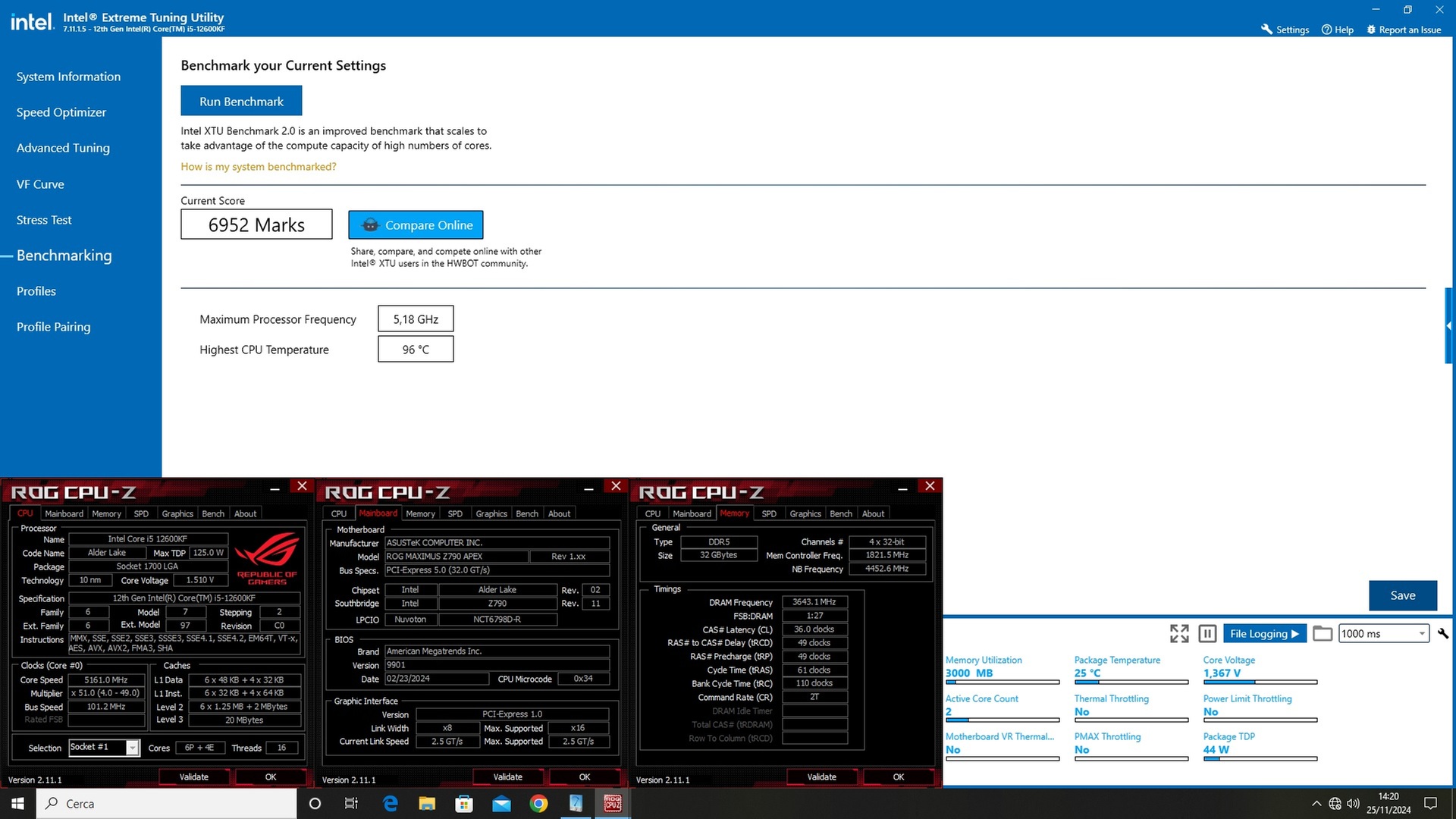Viewport: 1456px width, 819px height.
Task: Start File Logging
Action: click(x=1264, y=633)
